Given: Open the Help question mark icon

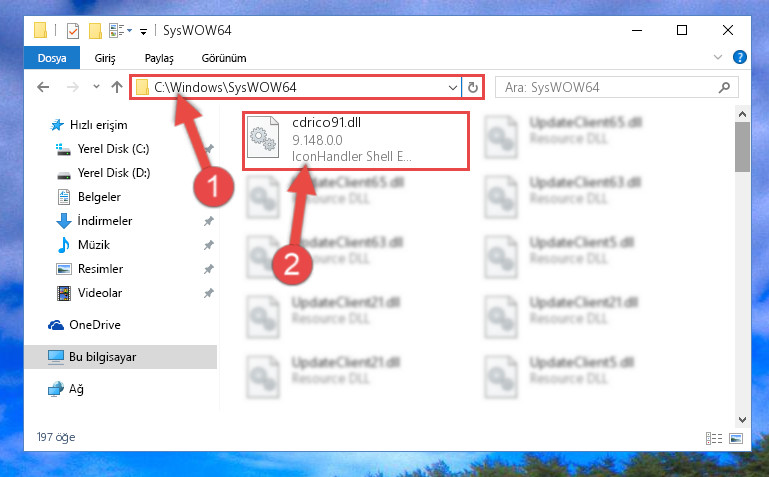Looking at the screenshot, I should (x=740, y=57).
